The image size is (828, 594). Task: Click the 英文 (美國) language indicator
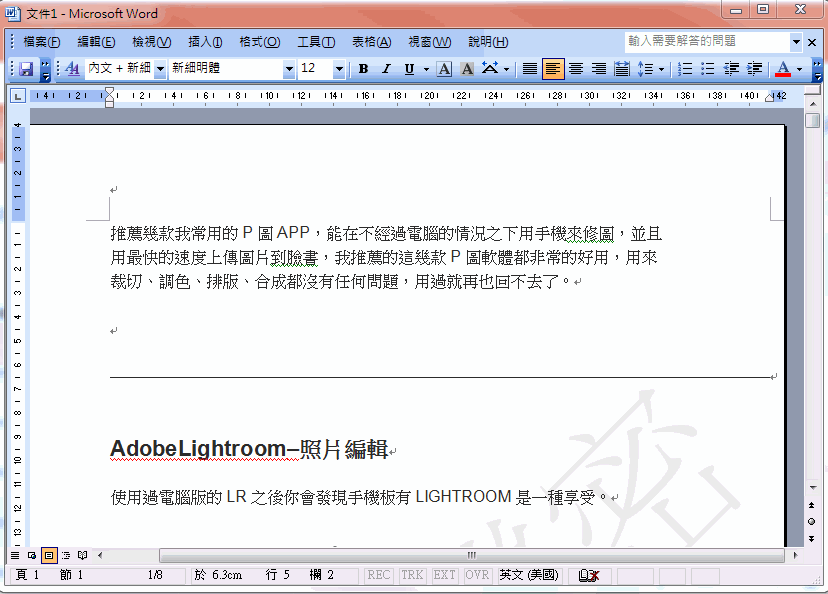coord(529,575)
